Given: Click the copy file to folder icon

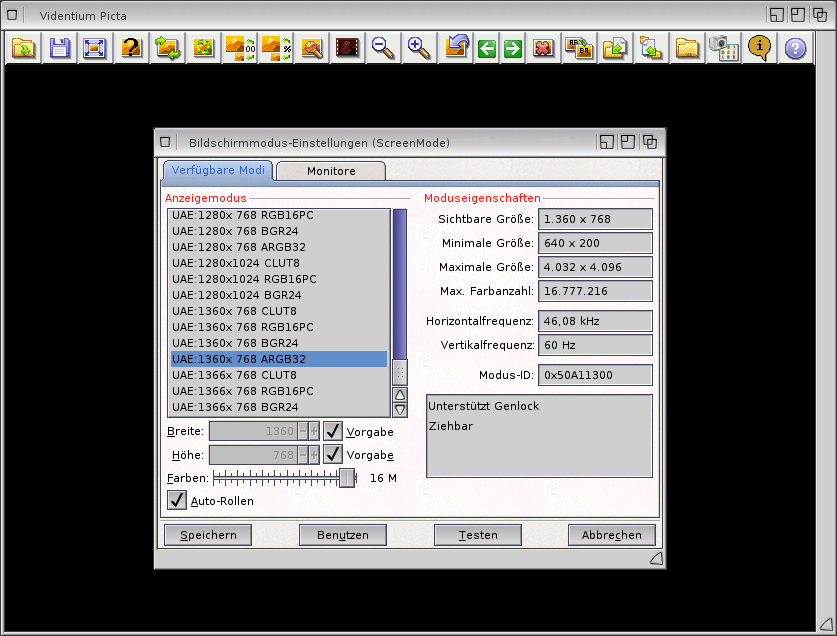Looking at the screenshot, I should coord(615,48).
